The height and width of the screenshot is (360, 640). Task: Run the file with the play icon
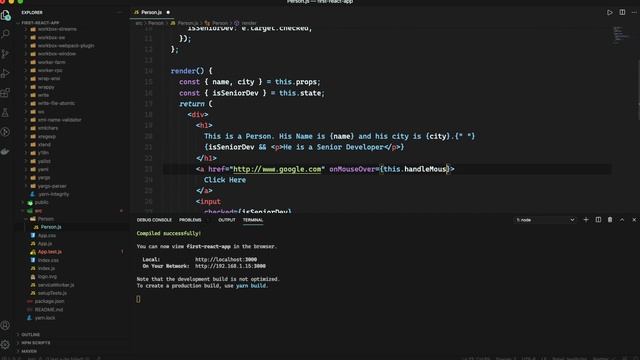tap(609, 13)
